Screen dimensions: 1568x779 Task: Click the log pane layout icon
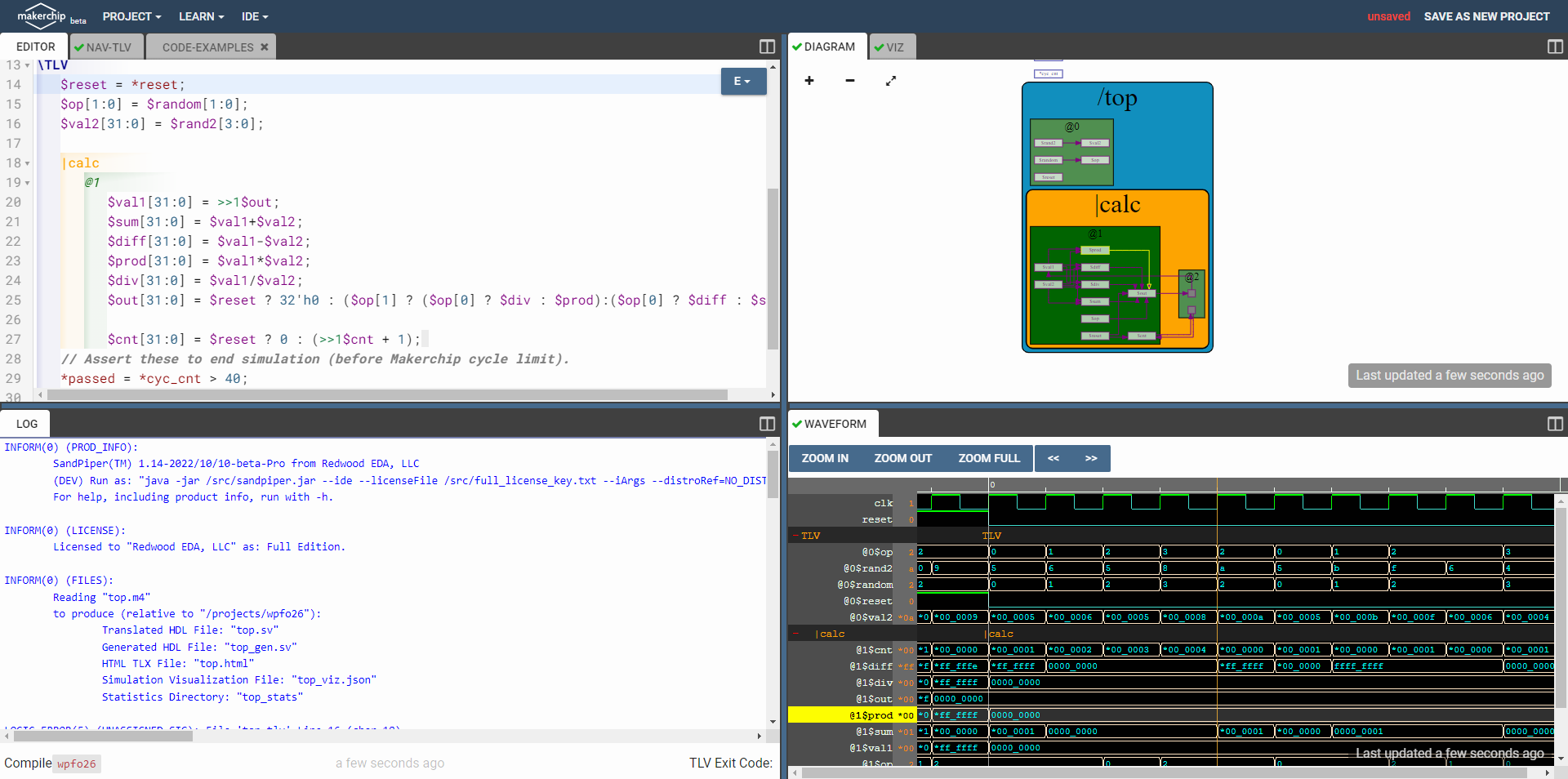(x=767, y=424)
